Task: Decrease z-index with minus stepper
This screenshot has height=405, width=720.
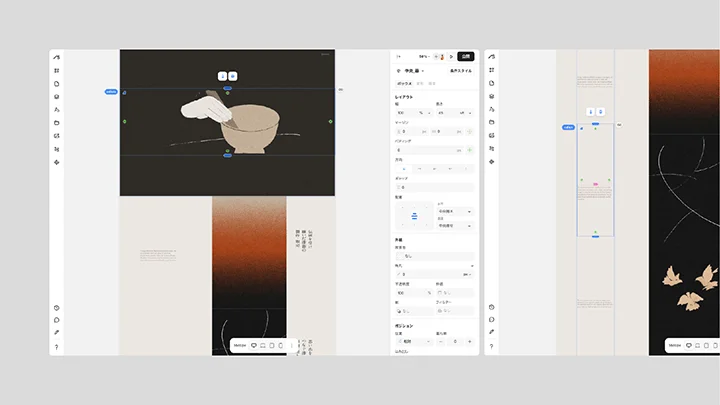Action: [441, 342]
